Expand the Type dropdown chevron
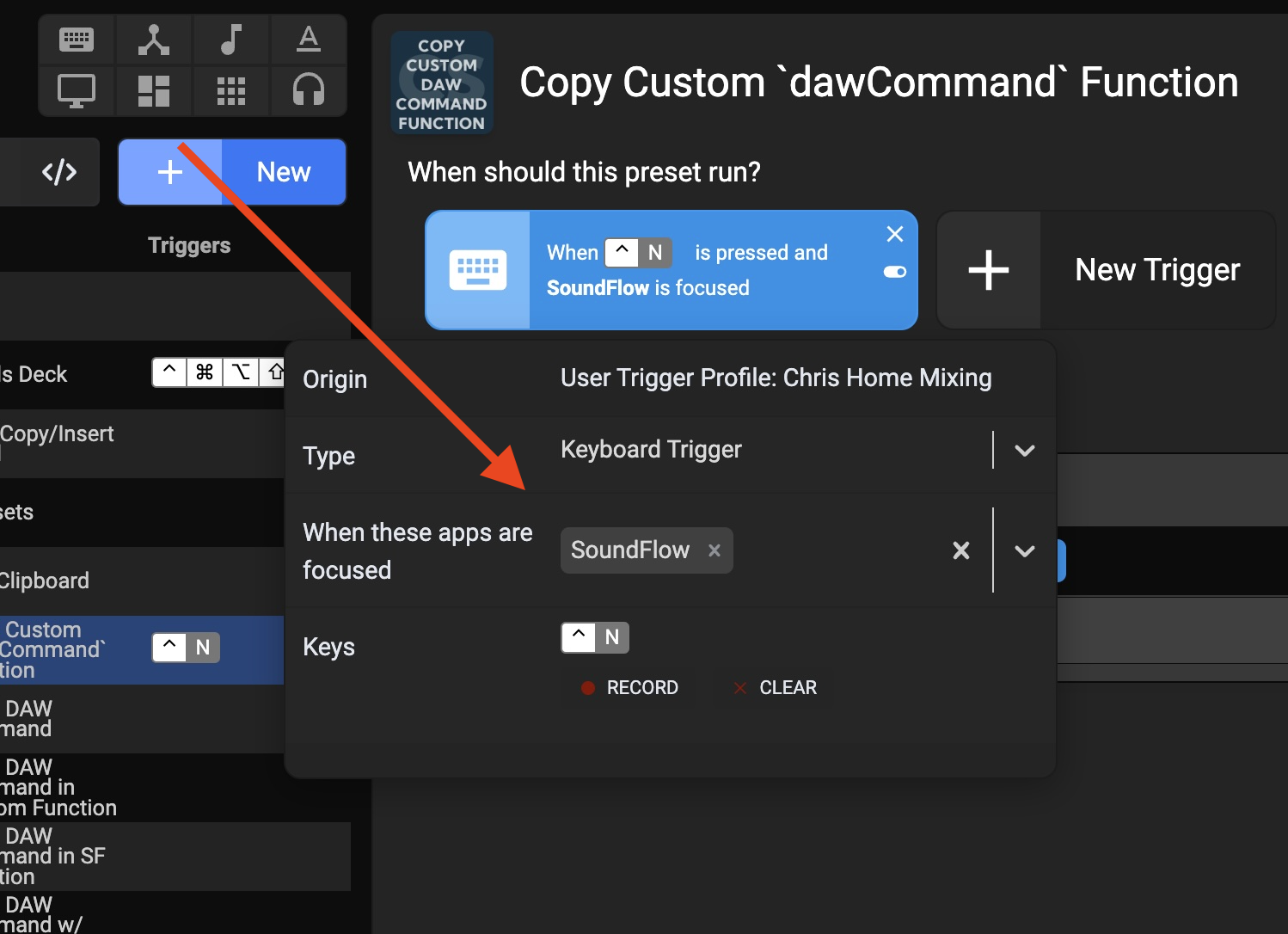This screenshot has width=1288, height=934. click(x=1024, y=451)
